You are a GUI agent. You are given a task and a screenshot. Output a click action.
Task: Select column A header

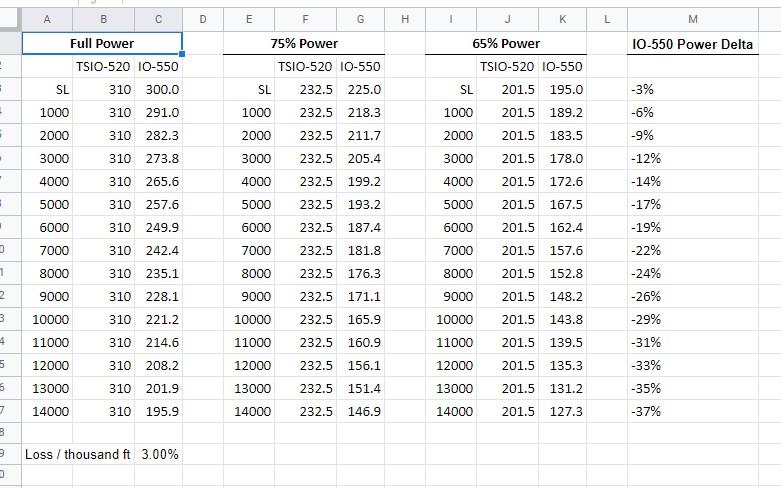(x=48, y=19)
